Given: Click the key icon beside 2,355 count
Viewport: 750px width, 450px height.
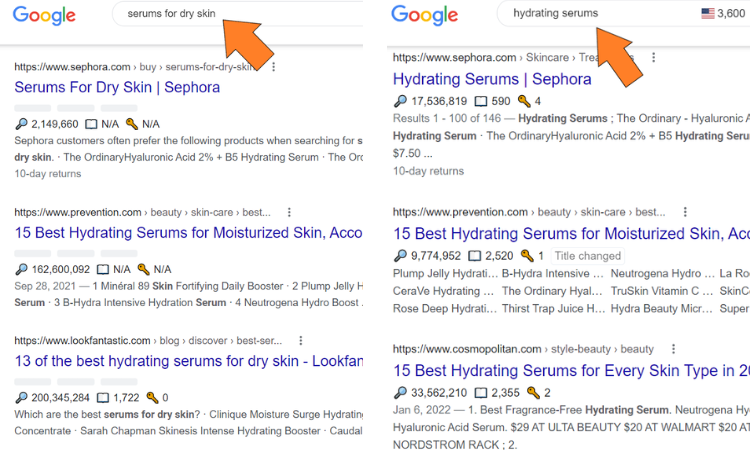Looking at the screenshot, I should click(533, 393).
